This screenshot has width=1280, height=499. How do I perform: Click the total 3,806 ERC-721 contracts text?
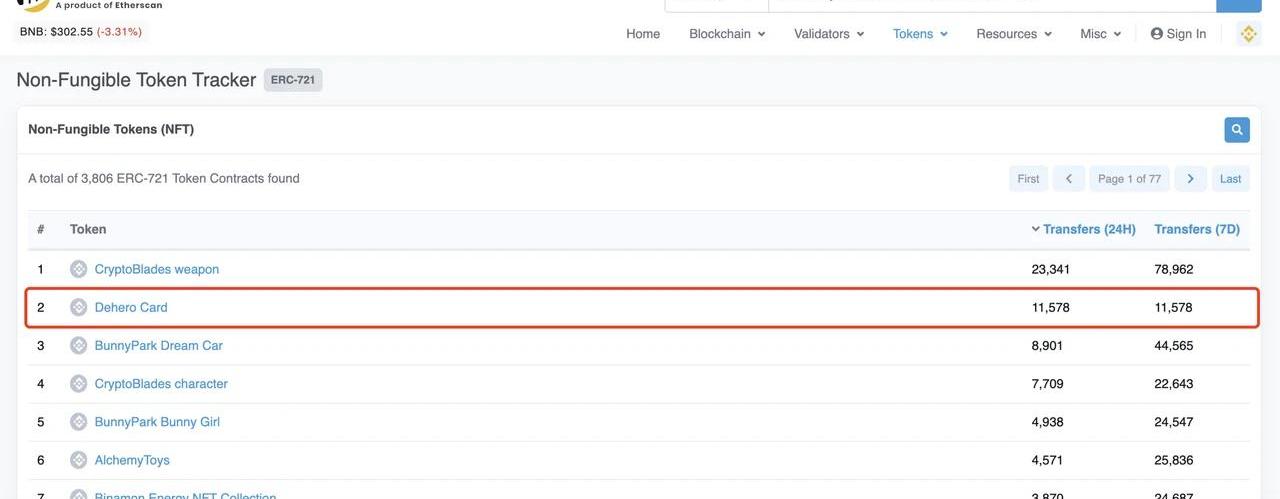pyautogui.click(x=164, y=178)
